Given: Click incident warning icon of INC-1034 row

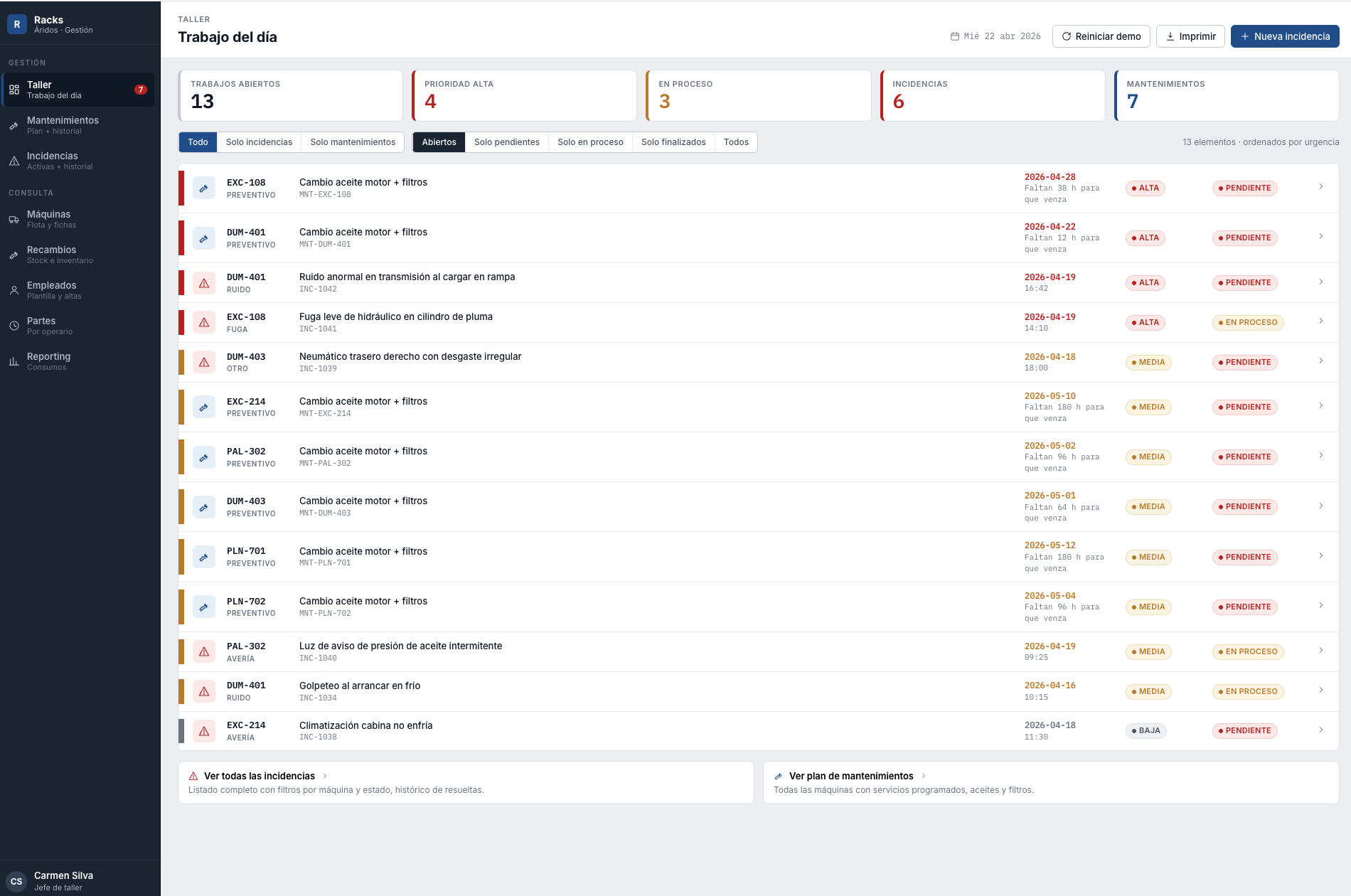Looking at the screenshot, I should coord(204,692).
